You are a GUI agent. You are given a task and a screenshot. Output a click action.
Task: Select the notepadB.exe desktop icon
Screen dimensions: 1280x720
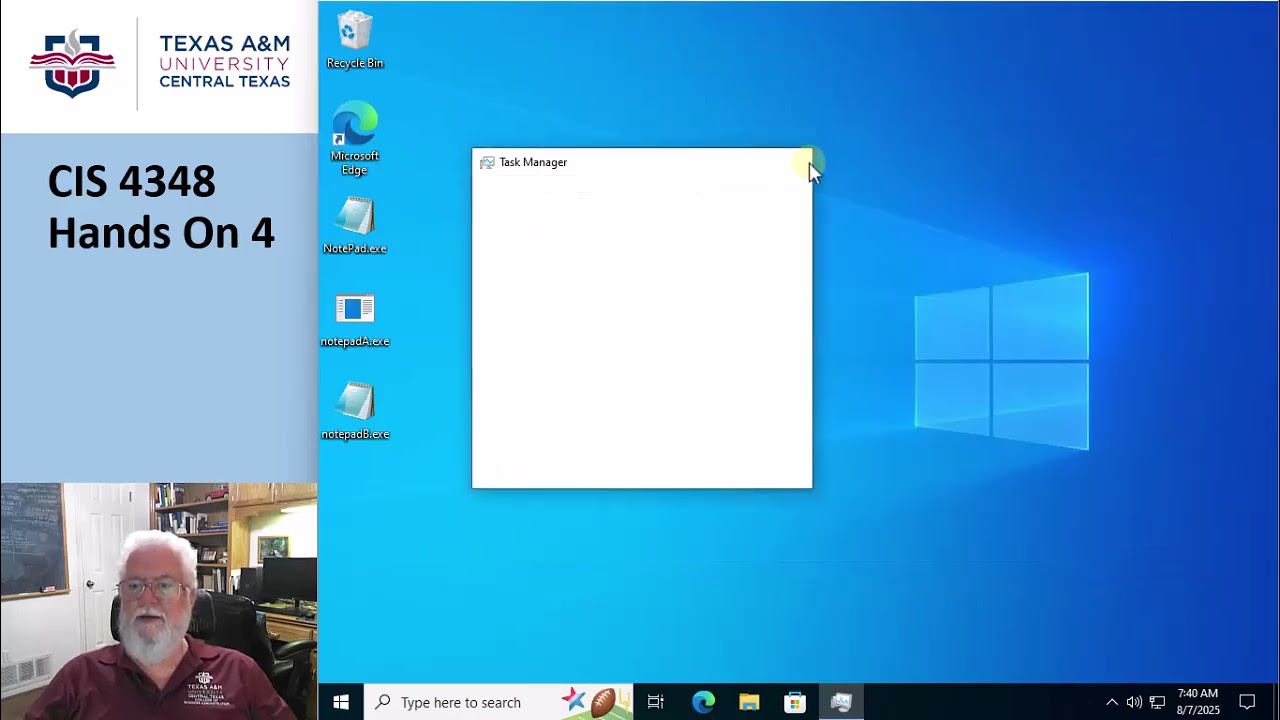point(354,411)
